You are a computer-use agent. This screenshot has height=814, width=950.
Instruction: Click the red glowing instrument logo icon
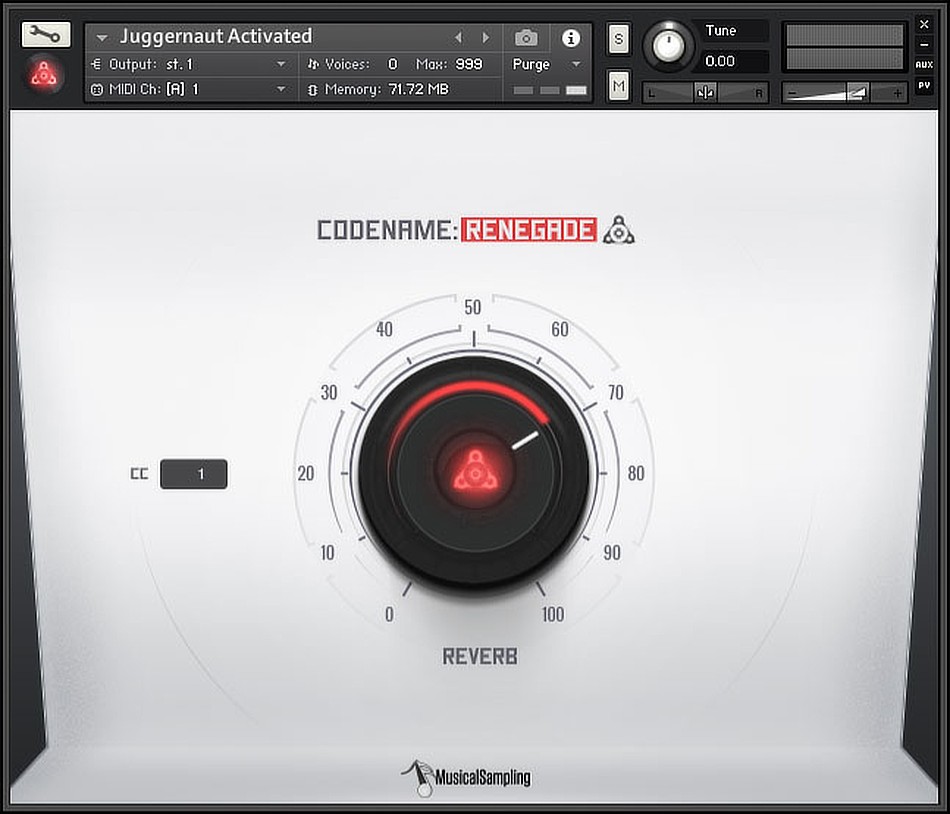pos(44,74)
